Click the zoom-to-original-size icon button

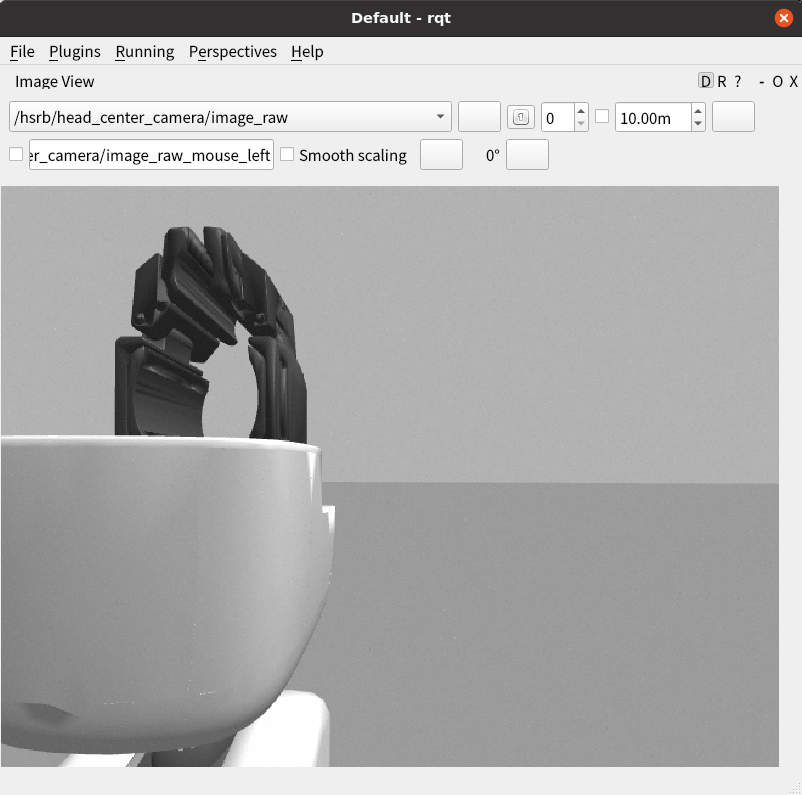click(x=521, y=117)
